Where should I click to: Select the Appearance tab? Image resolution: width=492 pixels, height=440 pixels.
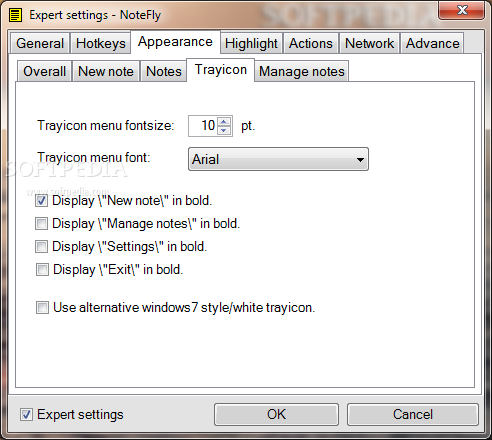click(175, 42)
